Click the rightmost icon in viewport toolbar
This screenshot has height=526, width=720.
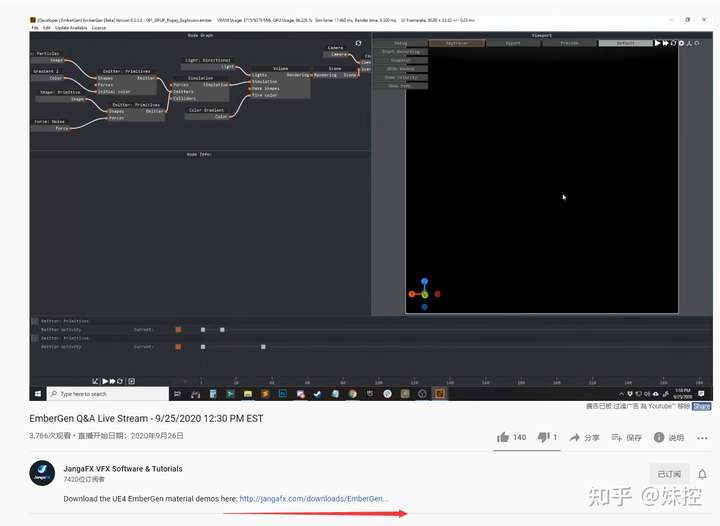point(697,43)
